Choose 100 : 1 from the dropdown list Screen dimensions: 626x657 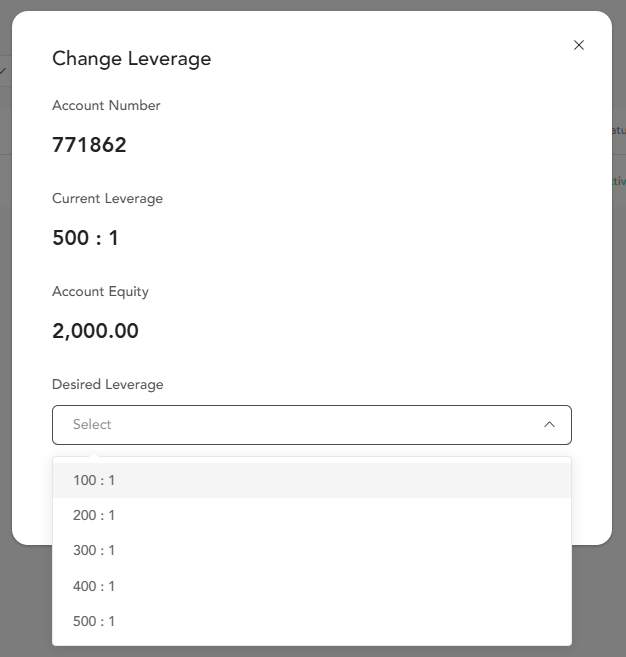pyautogui.click(x=94, y=480)
